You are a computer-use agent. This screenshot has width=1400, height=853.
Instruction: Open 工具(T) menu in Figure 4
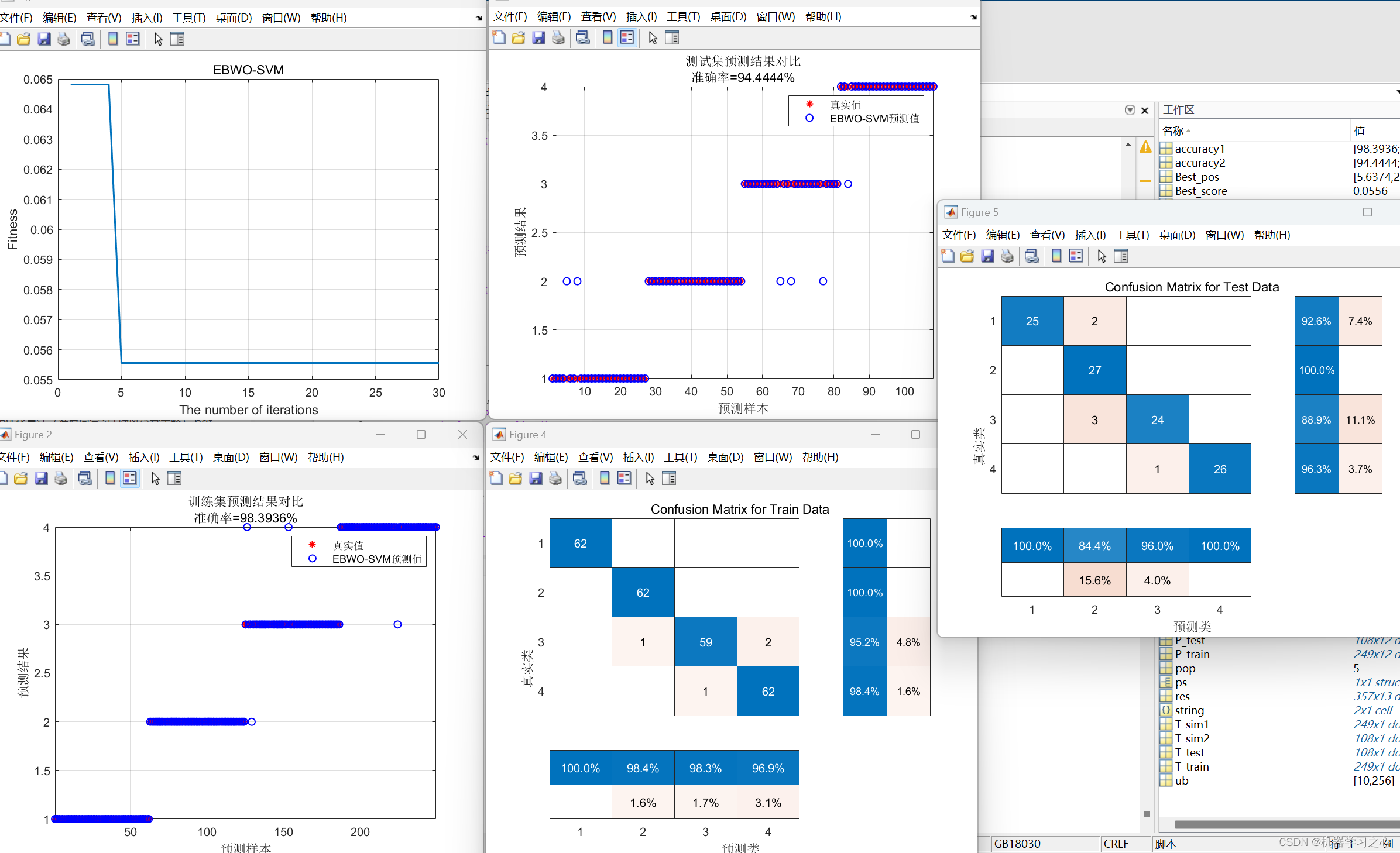click(680, 457)
